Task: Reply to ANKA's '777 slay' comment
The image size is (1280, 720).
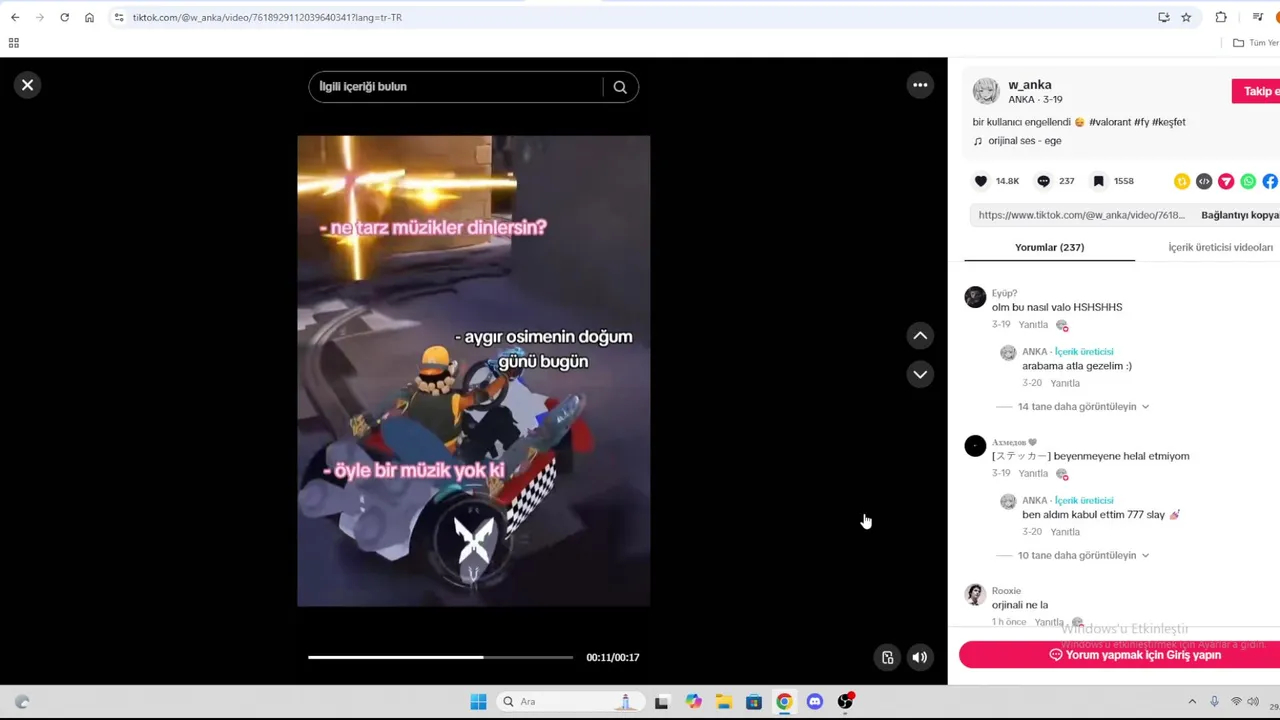Action: (x=1064, y=532)
